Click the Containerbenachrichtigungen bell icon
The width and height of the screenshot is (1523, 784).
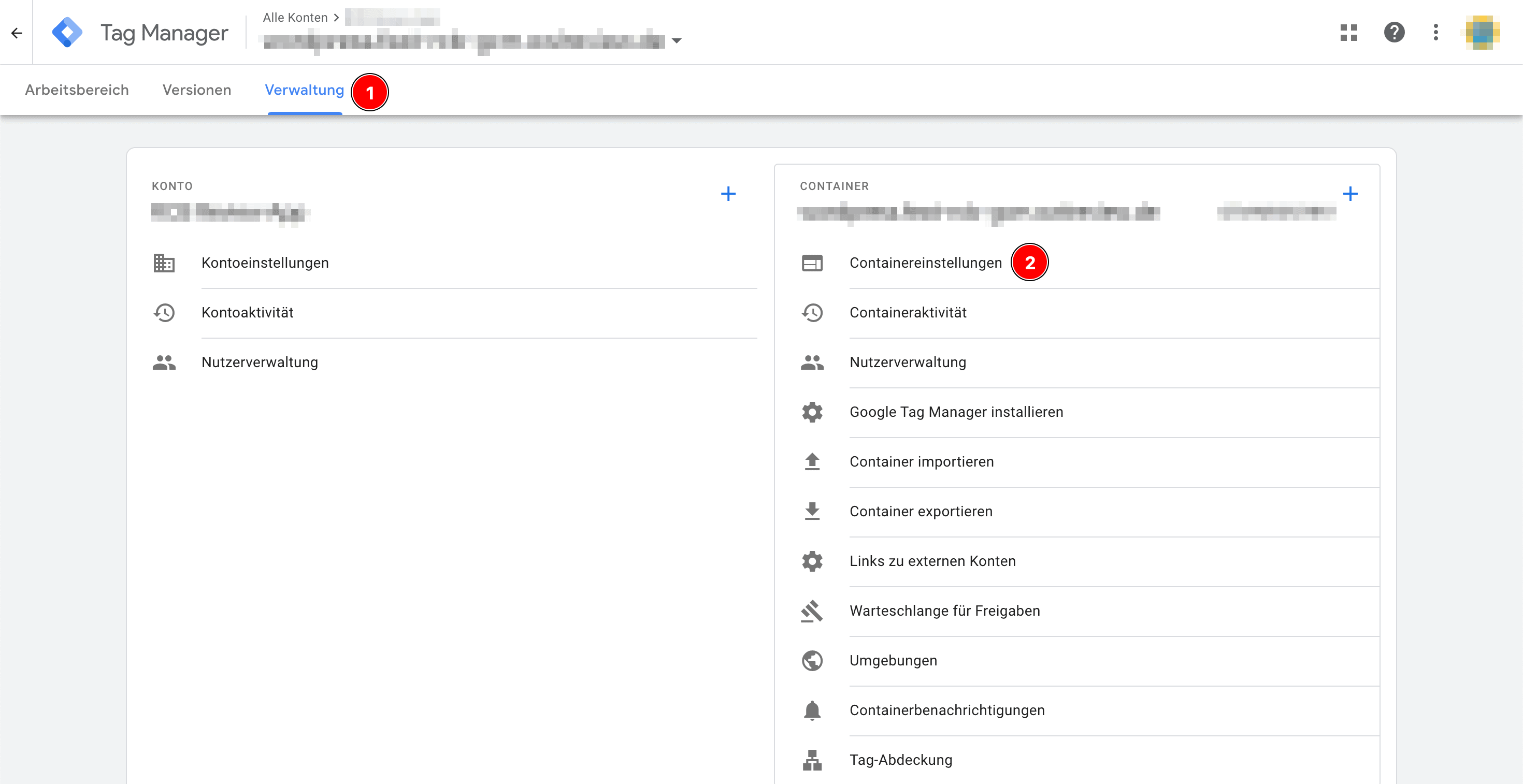click(812, 710)
